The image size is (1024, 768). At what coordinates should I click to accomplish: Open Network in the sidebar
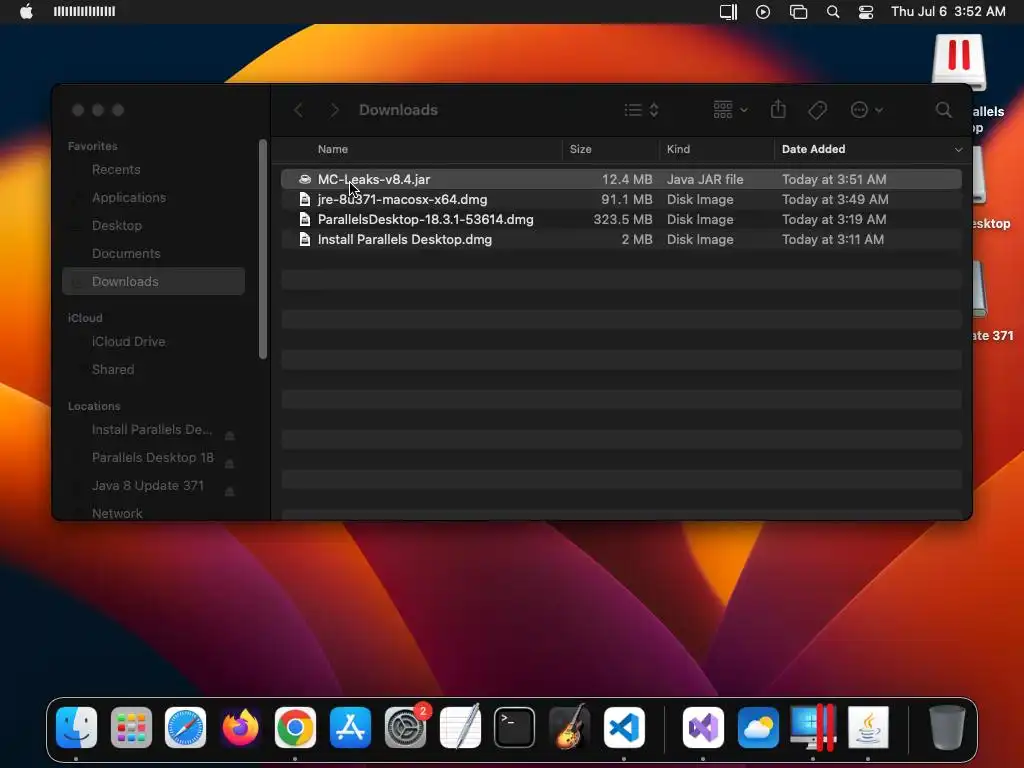coord(117,514)
